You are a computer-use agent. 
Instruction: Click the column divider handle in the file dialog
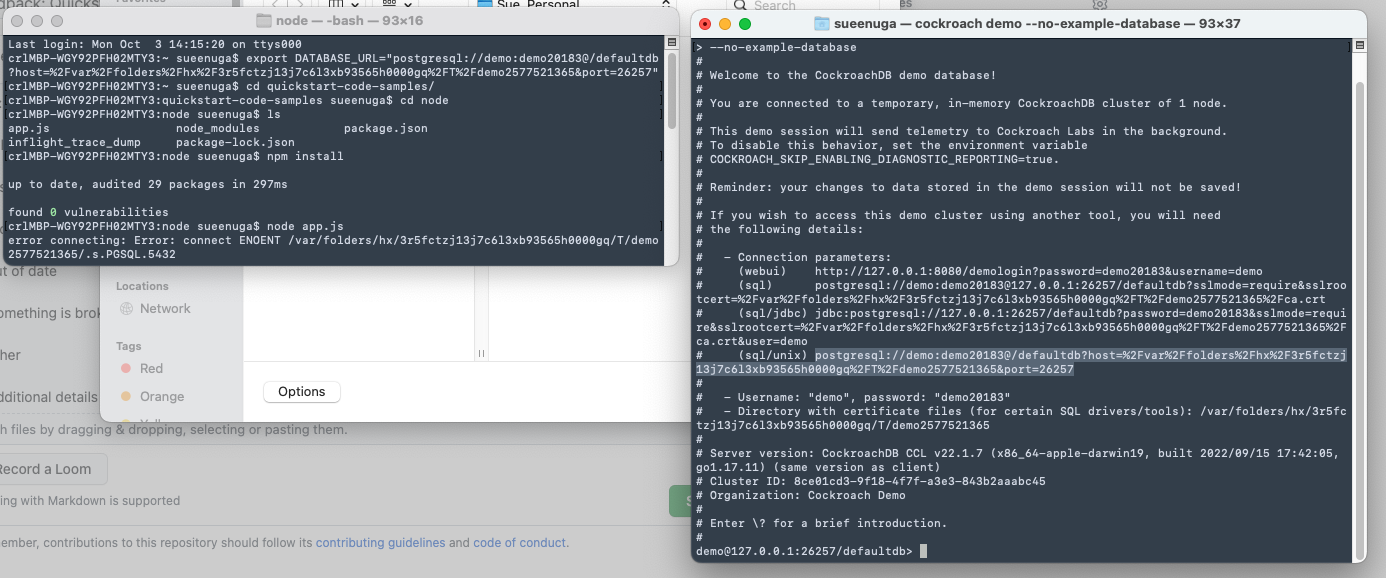click(481, 353)
